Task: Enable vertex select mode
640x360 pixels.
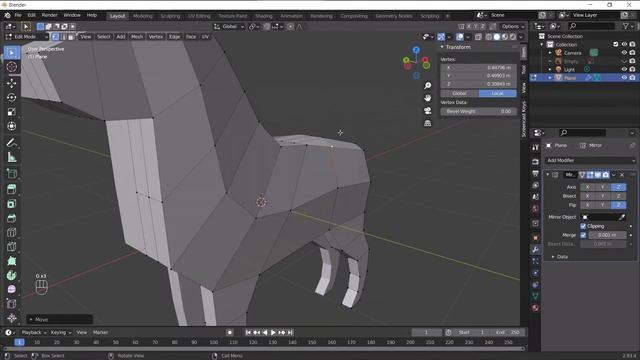Action: tap(55, 37)
